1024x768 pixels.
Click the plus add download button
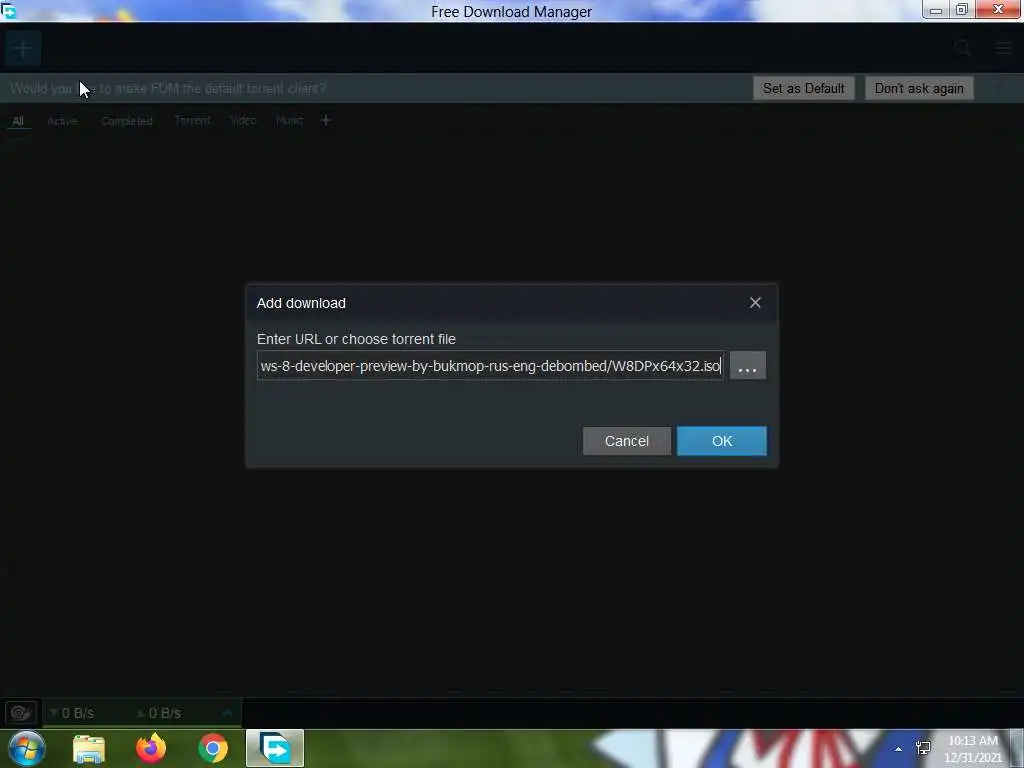(x=23, y=48)
